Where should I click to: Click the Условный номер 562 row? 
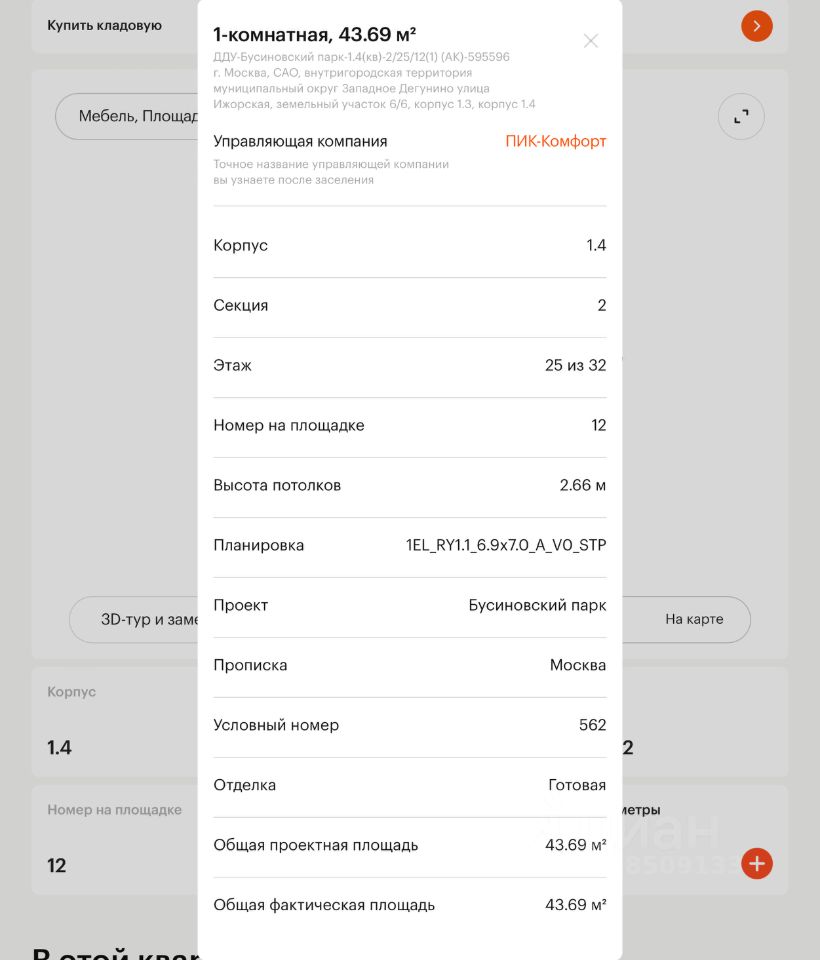tap(409, 726)
